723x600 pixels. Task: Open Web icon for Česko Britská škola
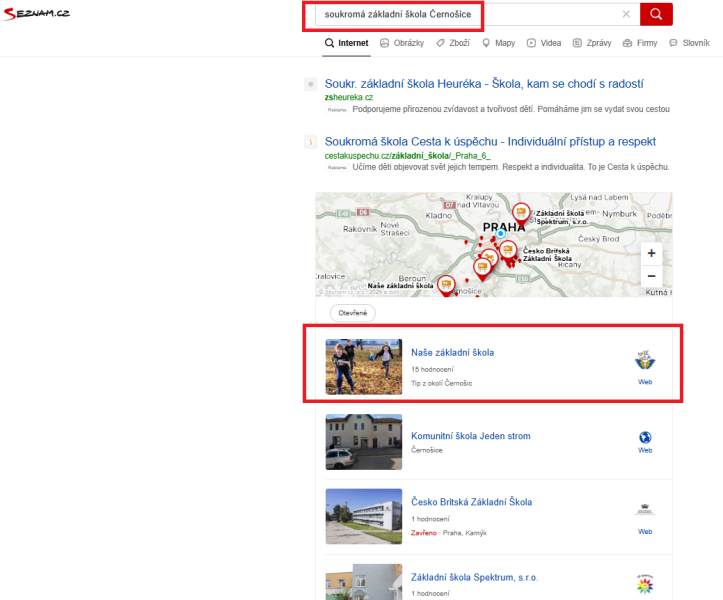[x=645, y=516]
